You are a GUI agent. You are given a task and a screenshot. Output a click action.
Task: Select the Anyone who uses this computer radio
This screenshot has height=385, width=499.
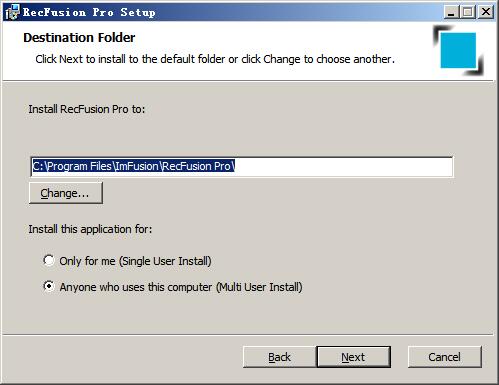point(49,286)
